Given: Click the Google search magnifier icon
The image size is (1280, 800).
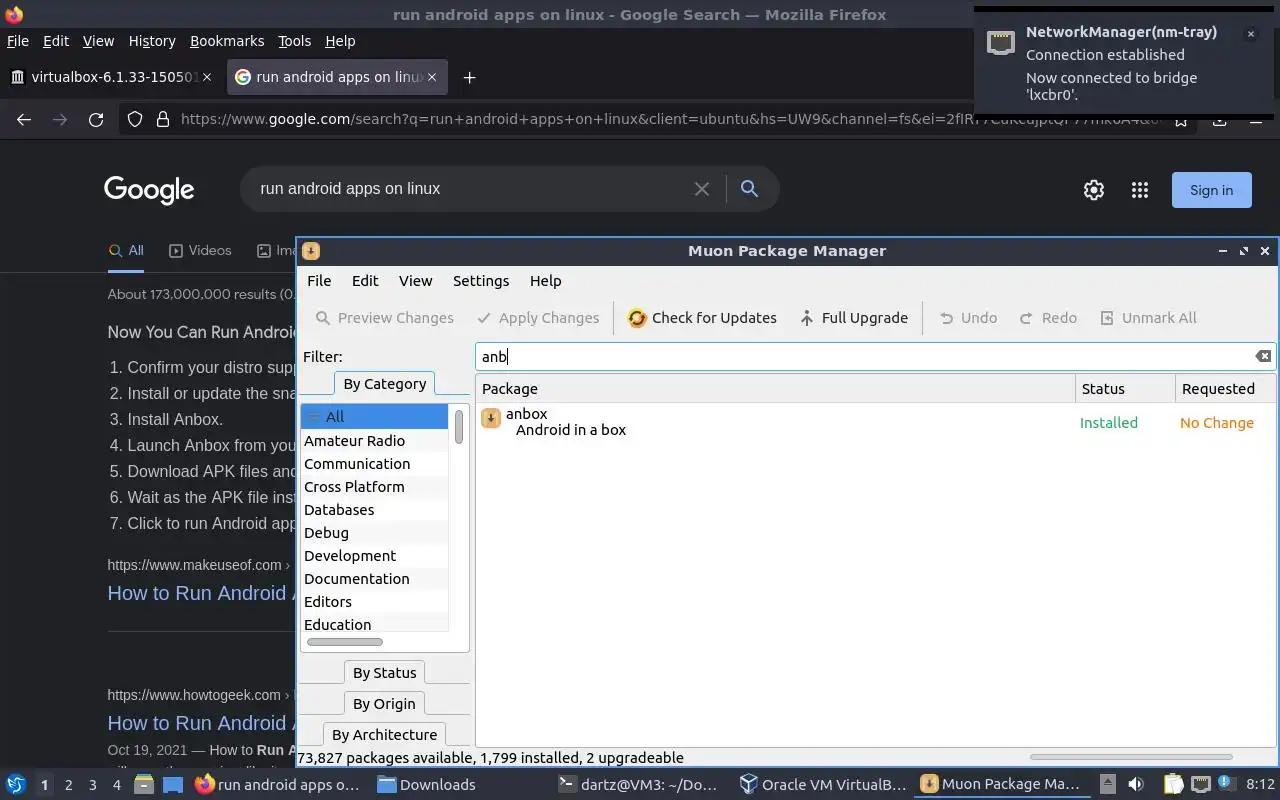Looking at the screenshot, I should tap(749, 189).
